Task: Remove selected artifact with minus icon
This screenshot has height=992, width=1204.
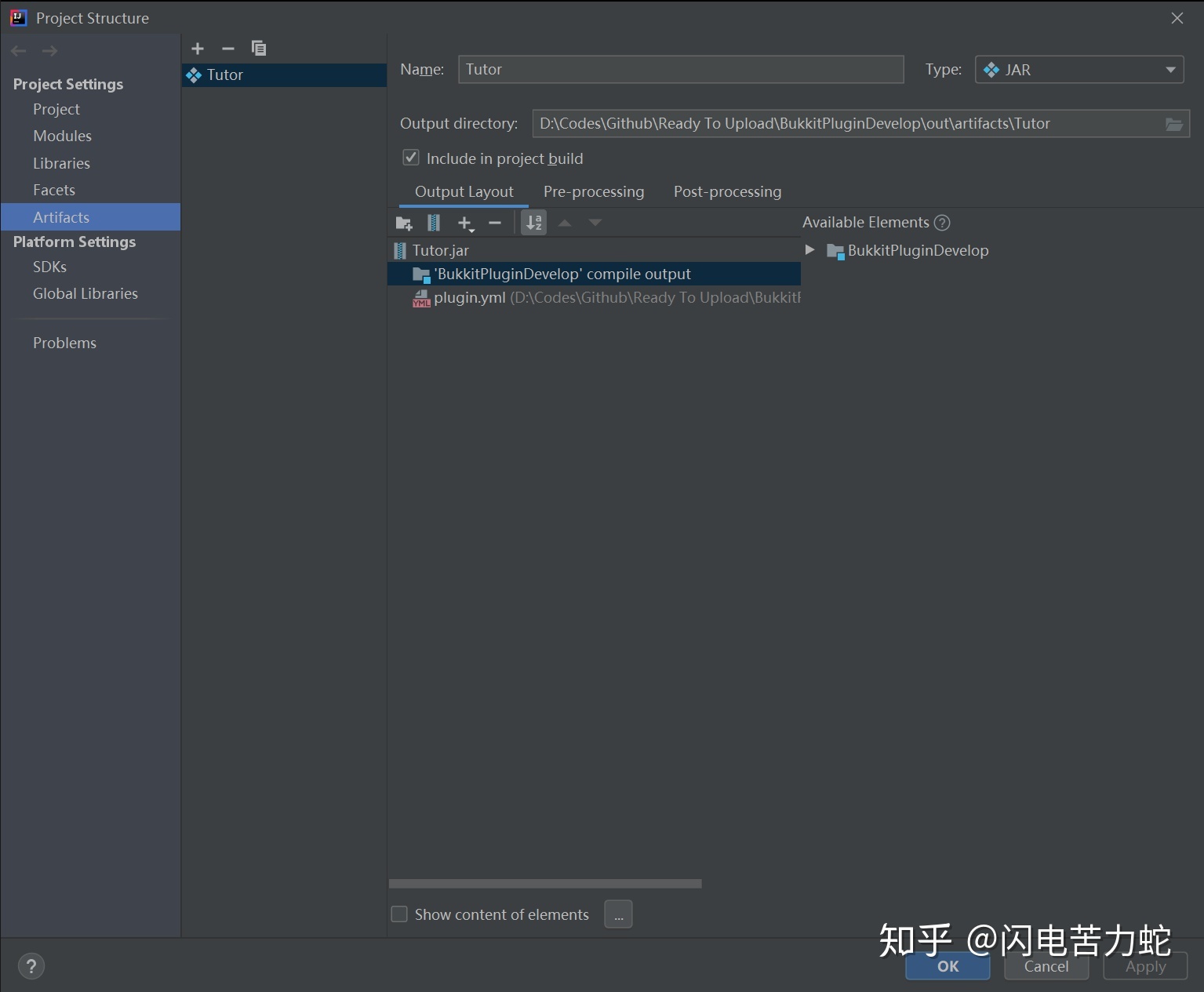Action: [x=228, y=49]
